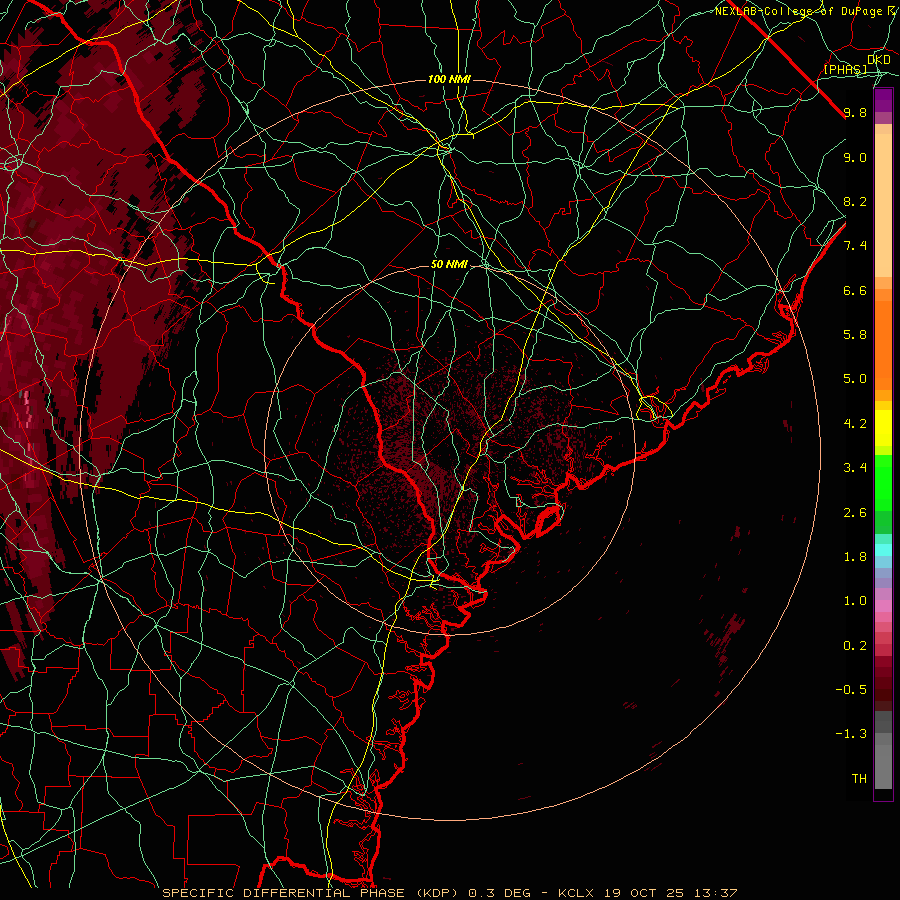Click the -1.3 value on the color scale
Screen dimensions: 900x900
pos(851,734)
